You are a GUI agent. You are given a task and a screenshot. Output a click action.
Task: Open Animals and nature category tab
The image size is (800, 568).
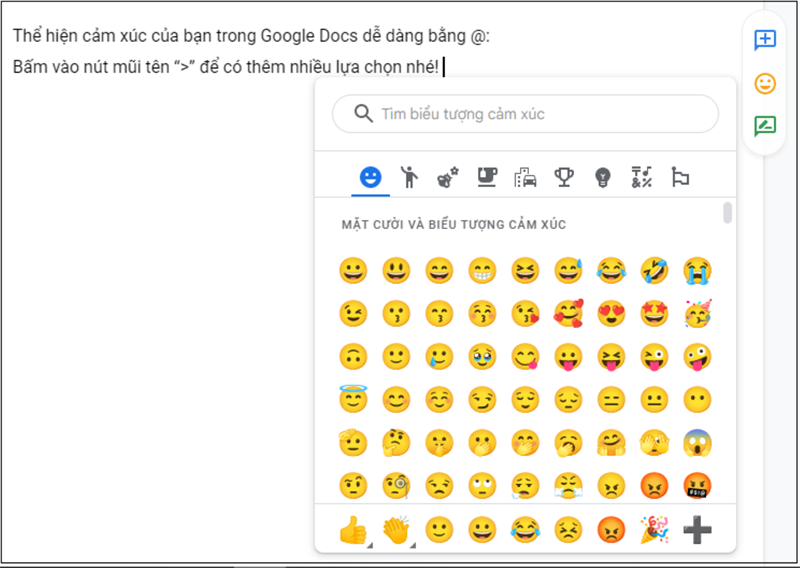click(448, 178)
